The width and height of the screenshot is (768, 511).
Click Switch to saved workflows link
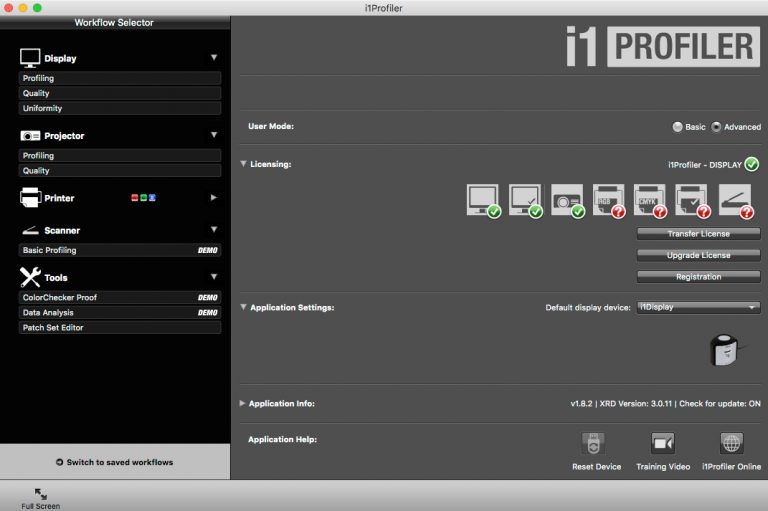120,462
